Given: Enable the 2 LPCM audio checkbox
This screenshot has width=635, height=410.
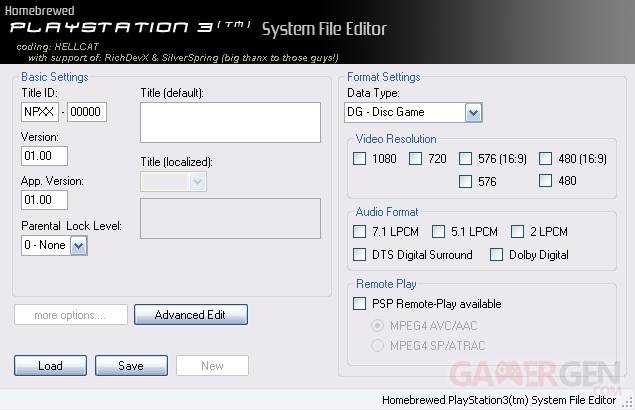Looking at the screenshot, I should pos(517,232).
